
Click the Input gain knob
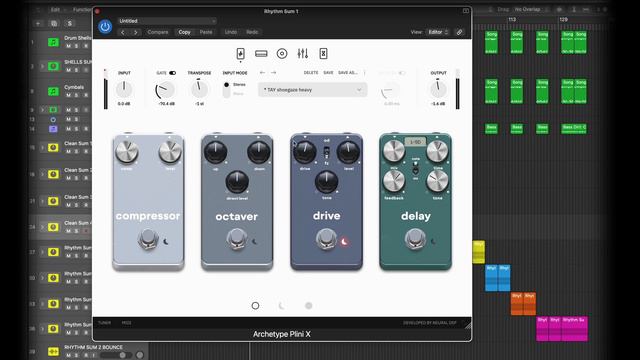pyautogui.click(x=124, y=89)
